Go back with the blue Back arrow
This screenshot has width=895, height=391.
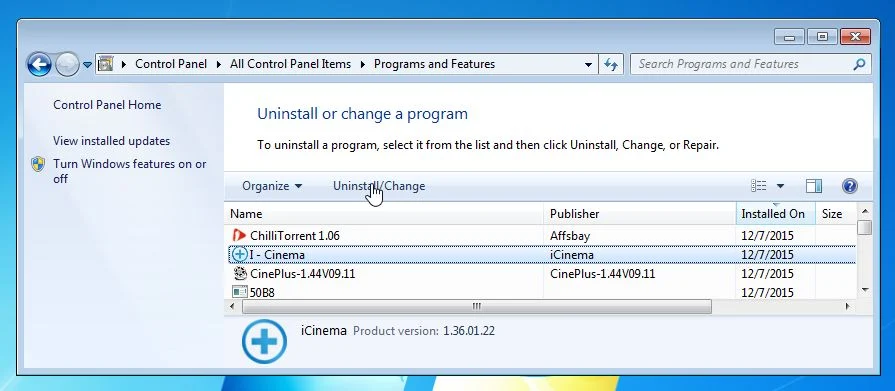click(39, 65)
